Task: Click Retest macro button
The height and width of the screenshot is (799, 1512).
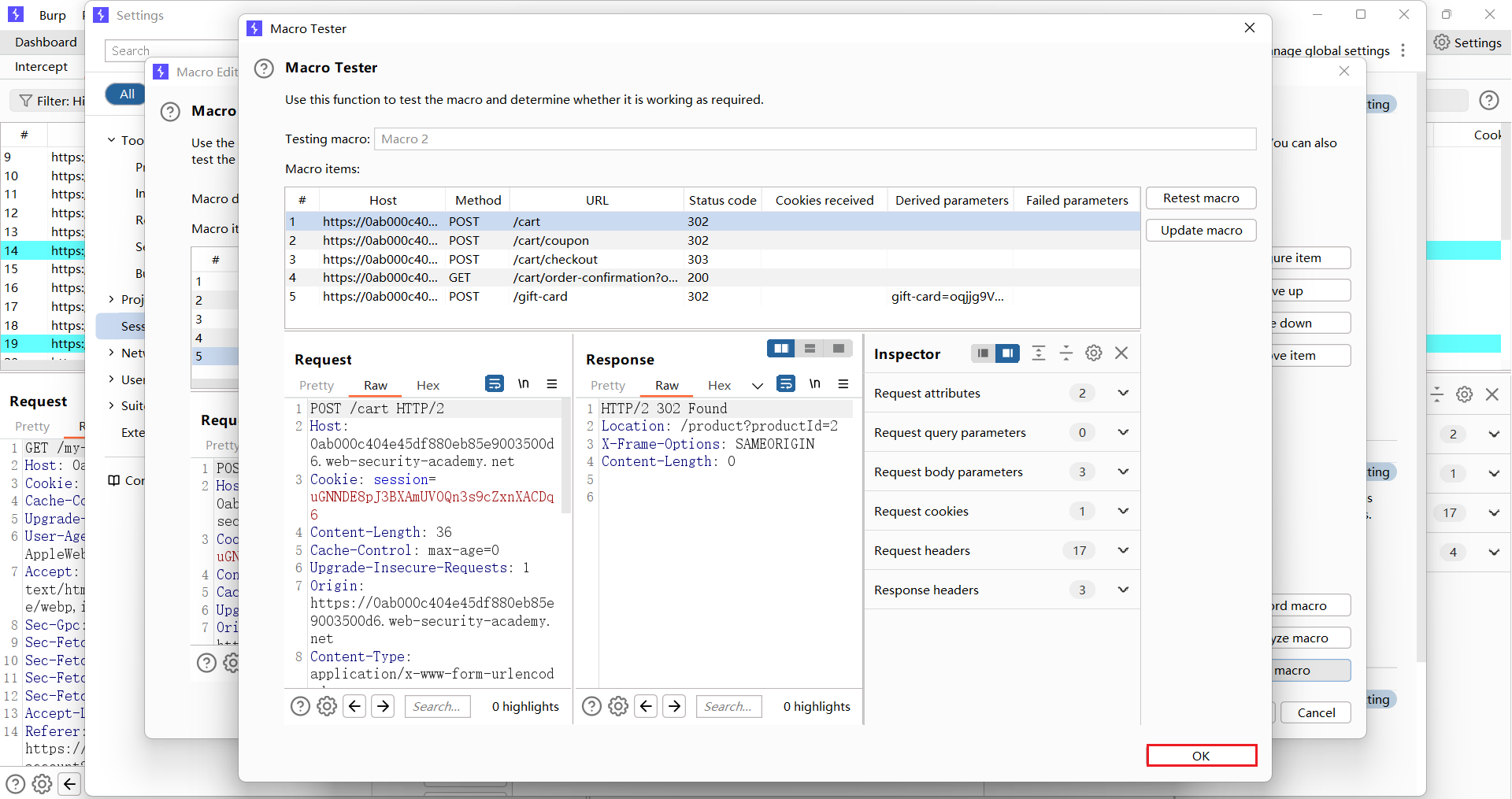Action: click(x=1201, y=198)
